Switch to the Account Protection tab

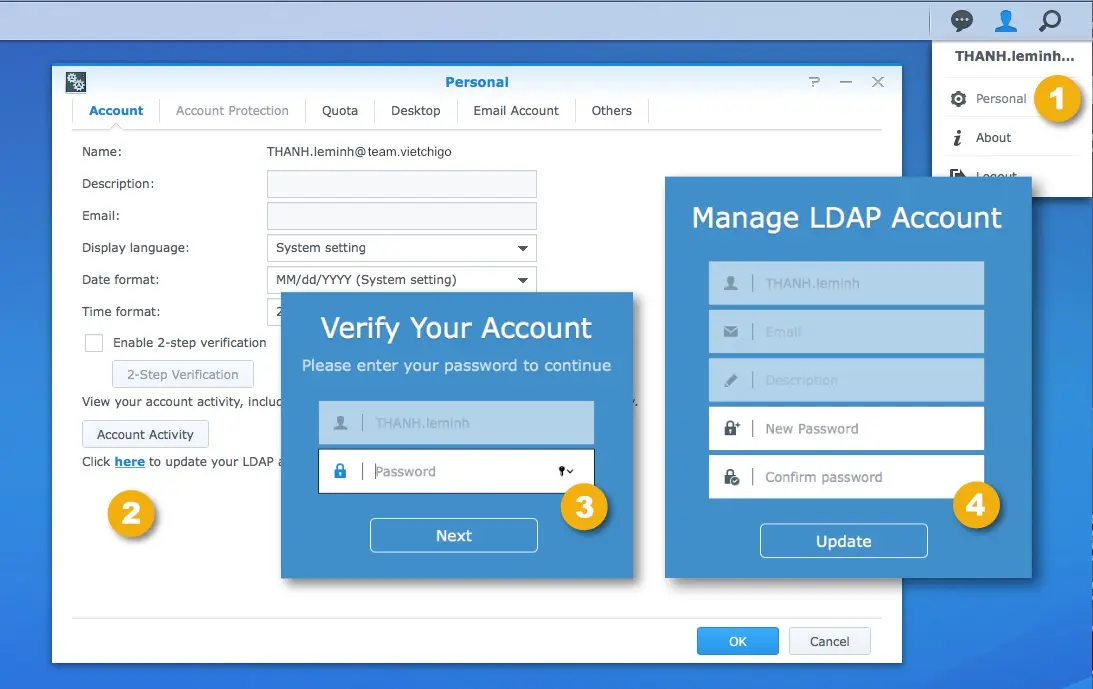click(x=232, y=111)
